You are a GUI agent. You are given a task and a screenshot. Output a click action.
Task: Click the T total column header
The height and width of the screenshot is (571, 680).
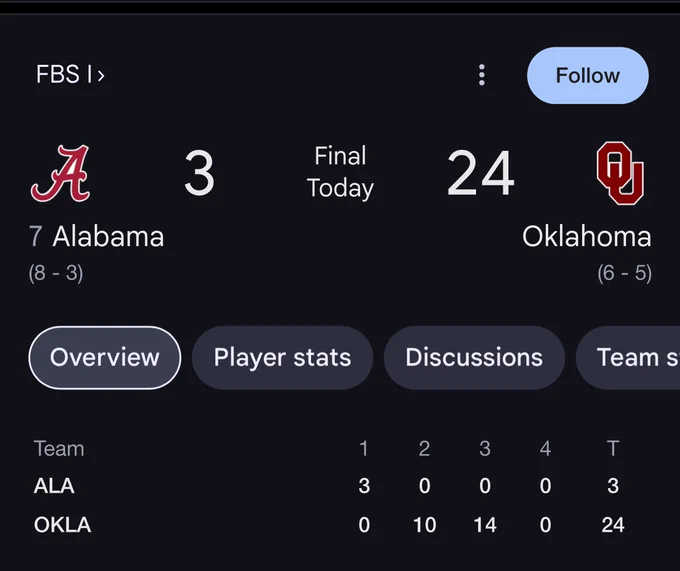tap(613, 448)
